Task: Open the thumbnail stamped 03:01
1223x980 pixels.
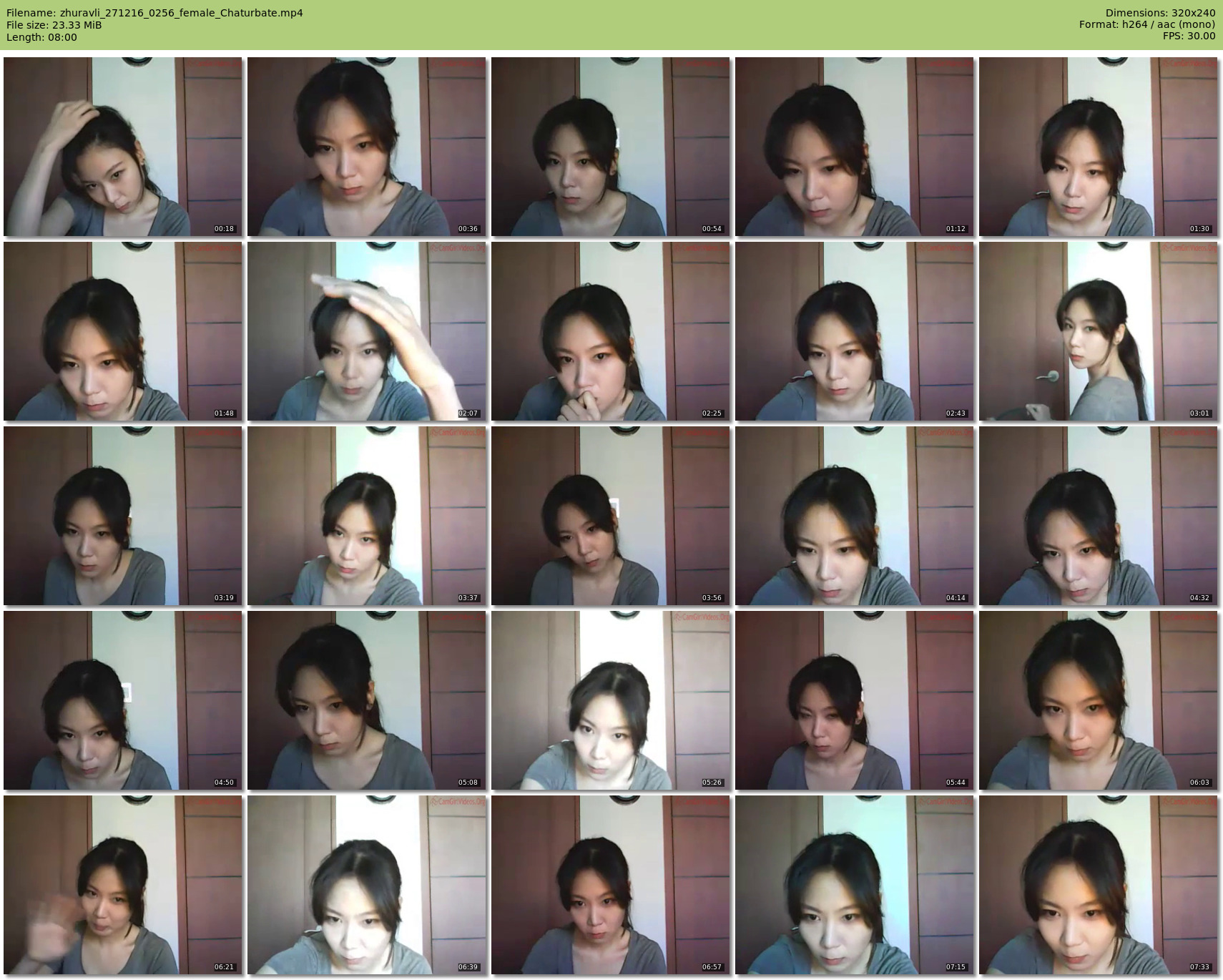Action: (x=1098, y=331)
